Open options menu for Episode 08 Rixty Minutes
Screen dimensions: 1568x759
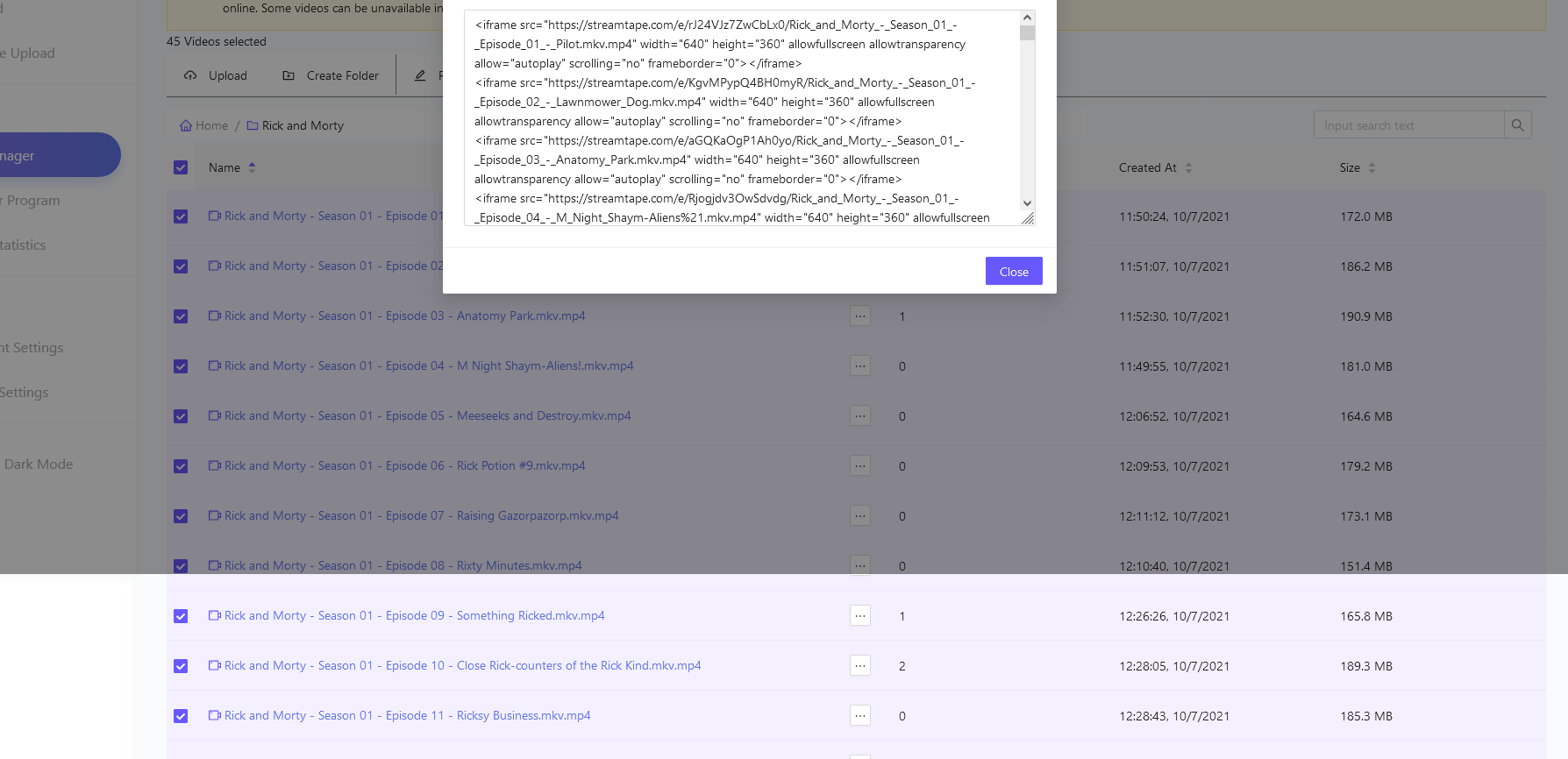[x=860, y=565]
